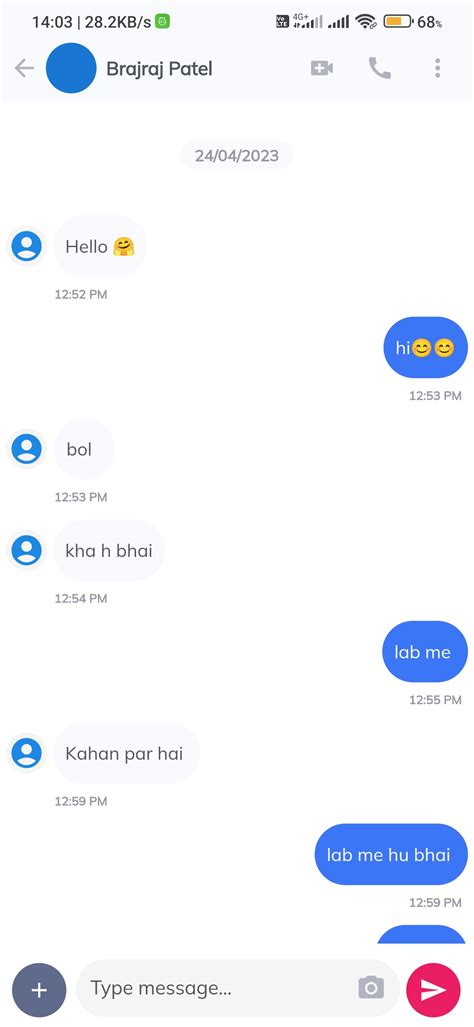Select the 'hi' sent message bubble
Screen dimensions: 474x1027
tap(426, 348)
